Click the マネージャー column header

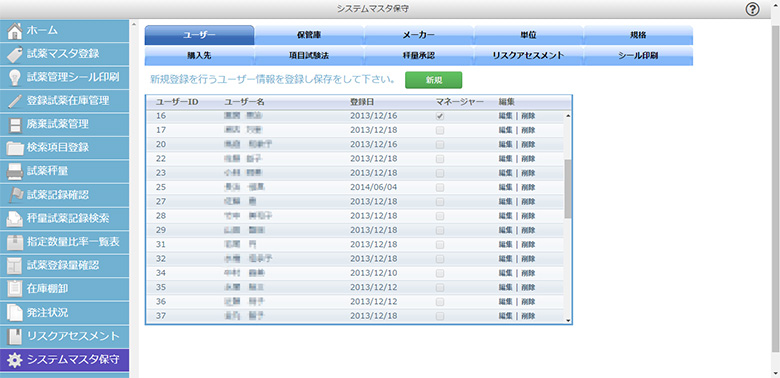point(460,102)
